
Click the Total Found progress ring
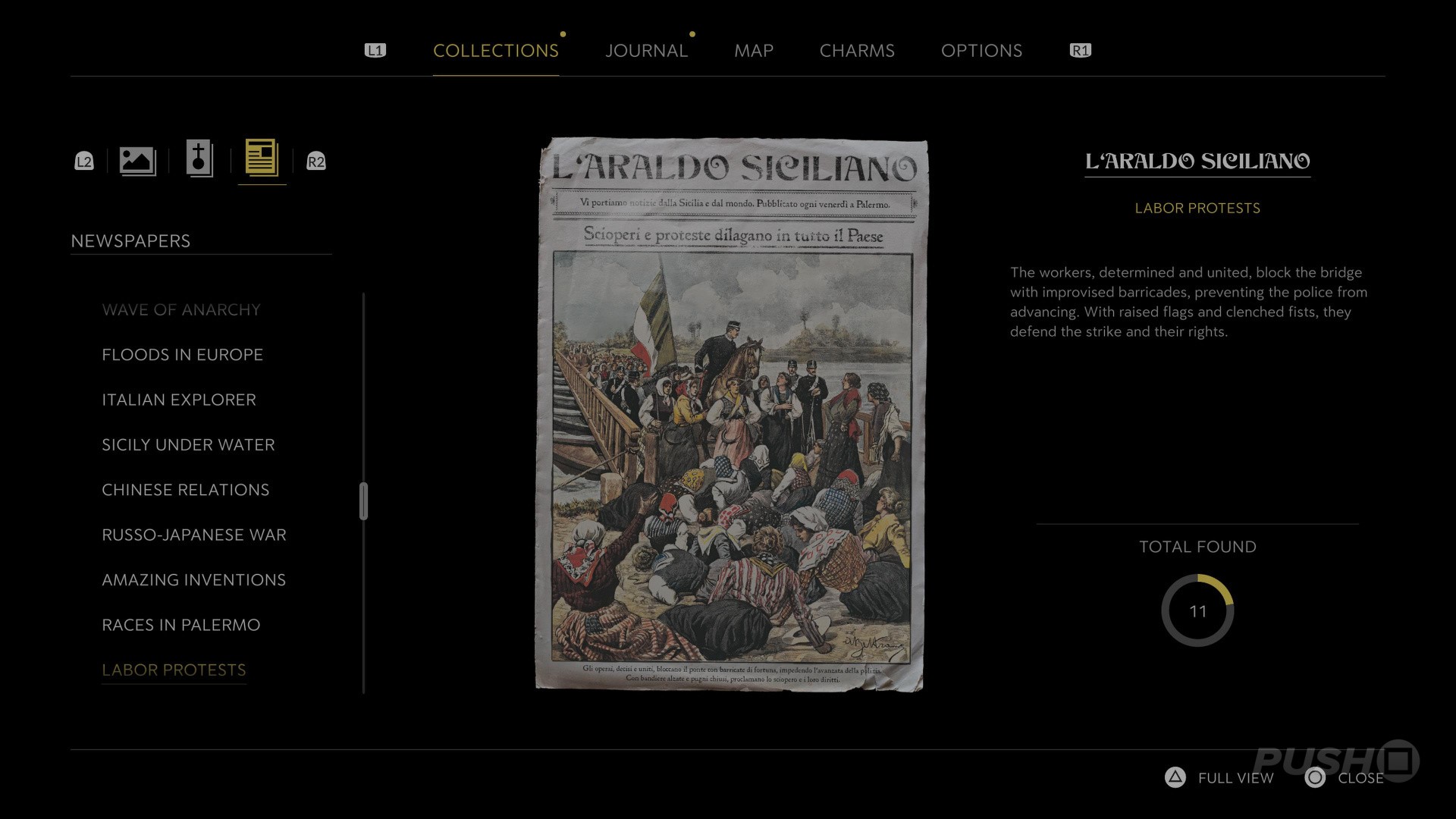1197,611
